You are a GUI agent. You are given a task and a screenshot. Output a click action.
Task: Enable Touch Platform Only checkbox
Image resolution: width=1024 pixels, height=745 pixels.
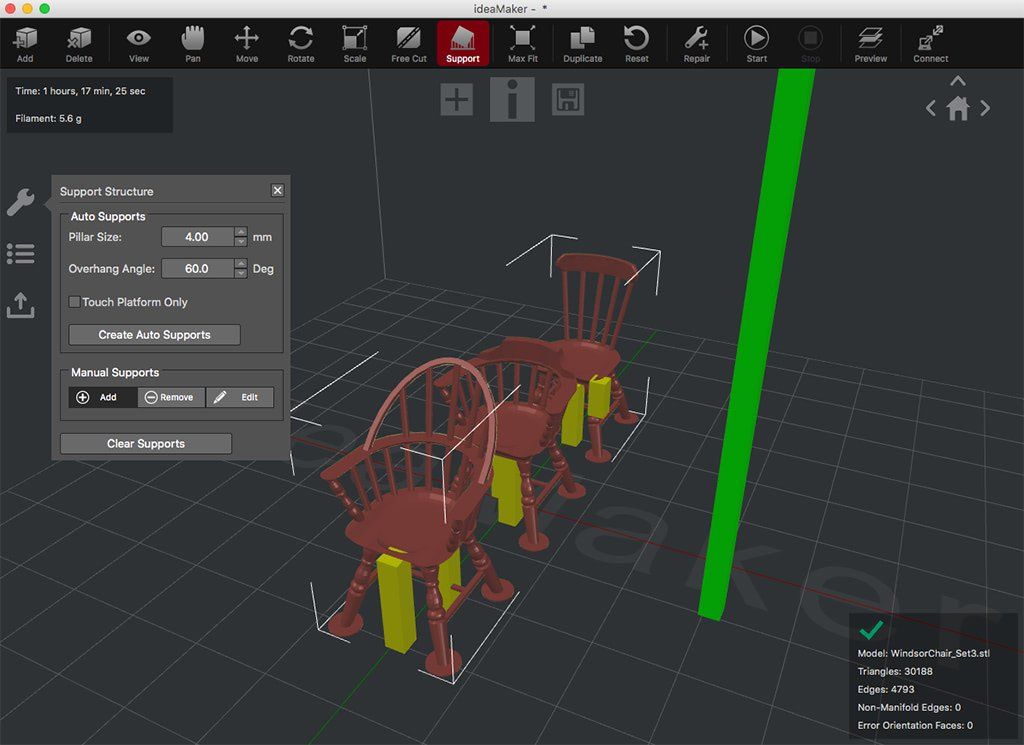tap(74, 302)
